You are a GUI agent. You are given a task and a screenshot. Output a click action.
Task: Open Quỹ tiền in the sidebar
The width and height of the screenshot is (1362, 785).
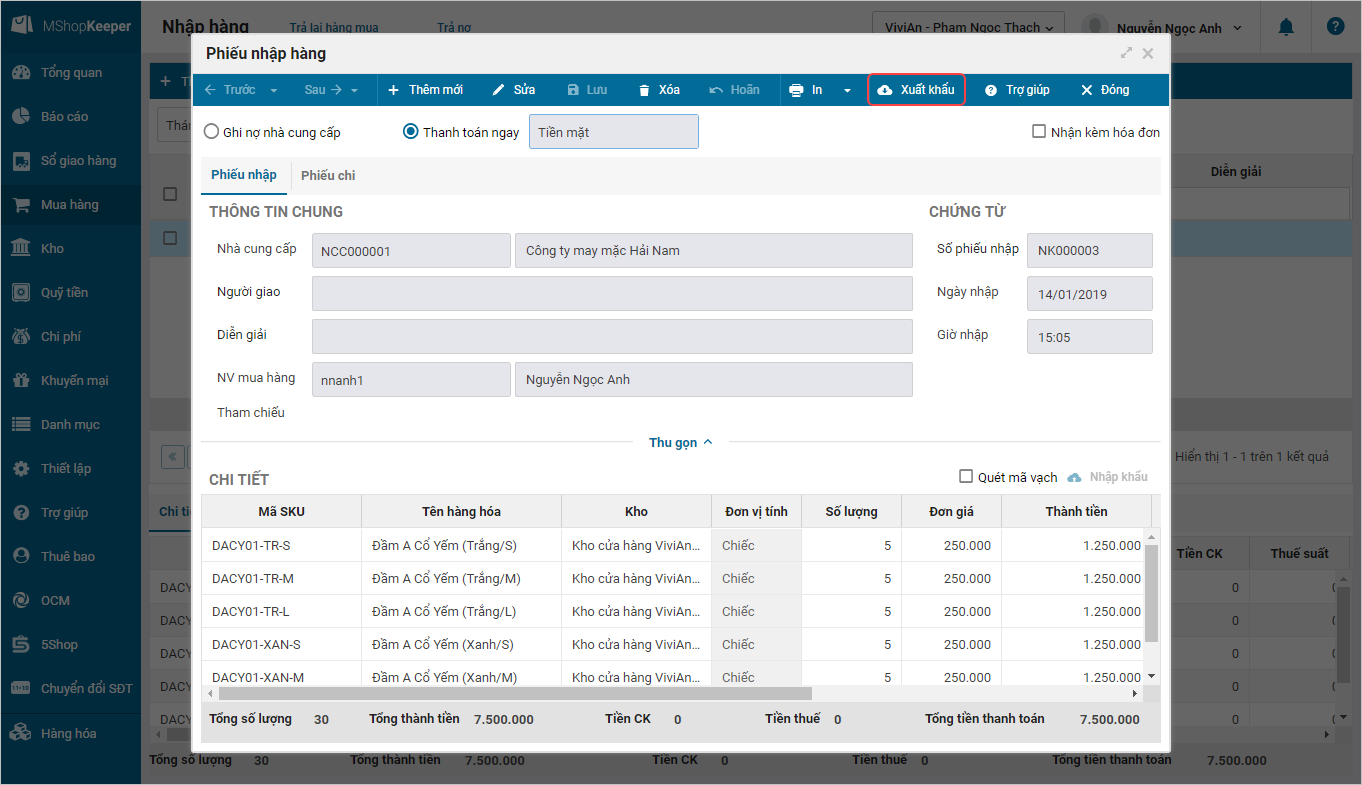[x=64, y=293]
